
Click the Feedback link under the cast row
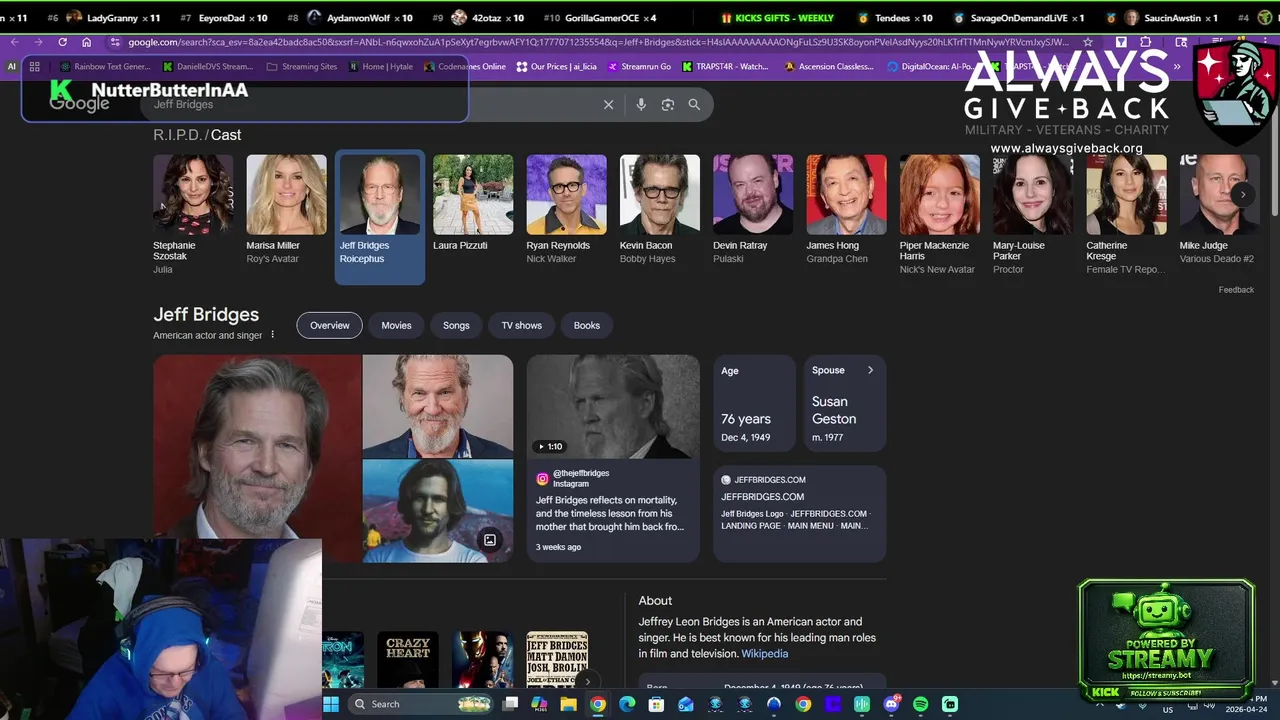pyautogui.click(x=1236, y=290)
